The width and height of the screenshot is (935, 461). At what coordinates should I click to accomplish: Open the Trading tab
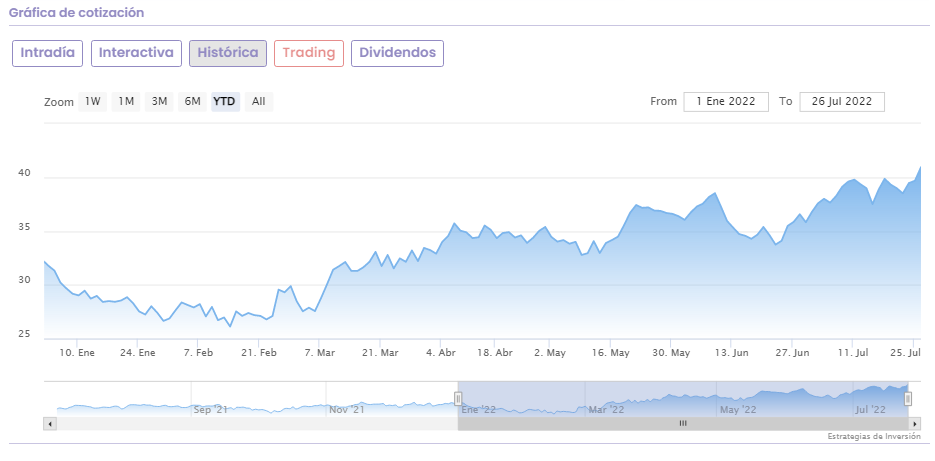coord(309,53)
